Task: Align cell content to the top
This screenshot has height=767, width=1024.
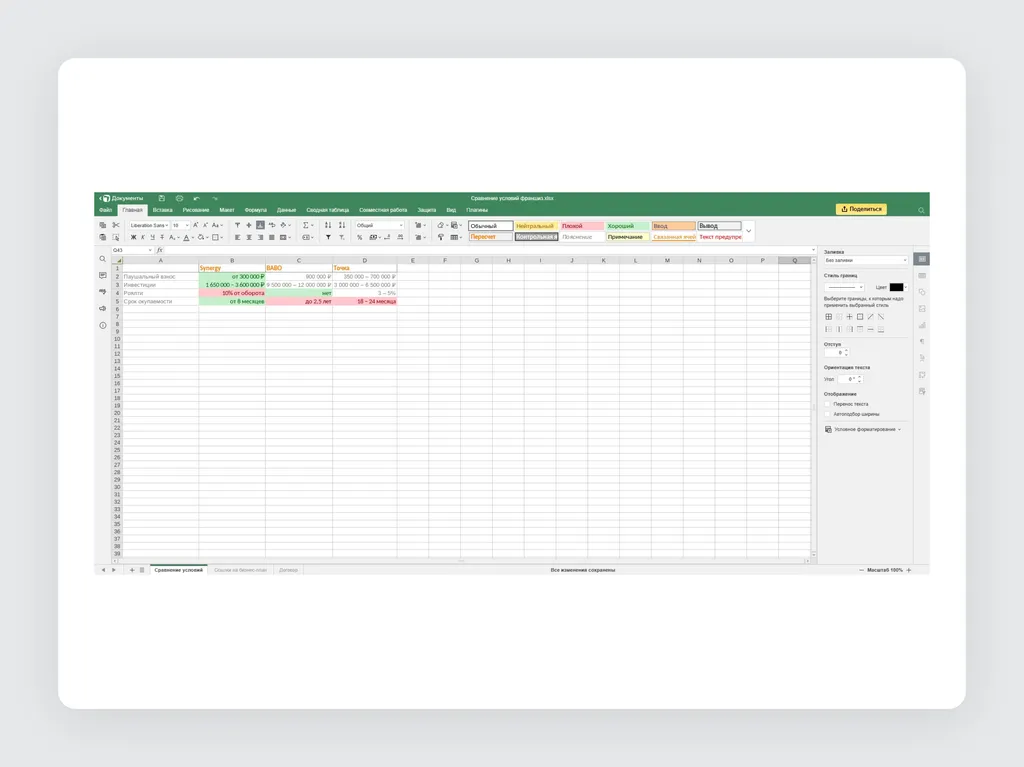Action: click(237, 225)
